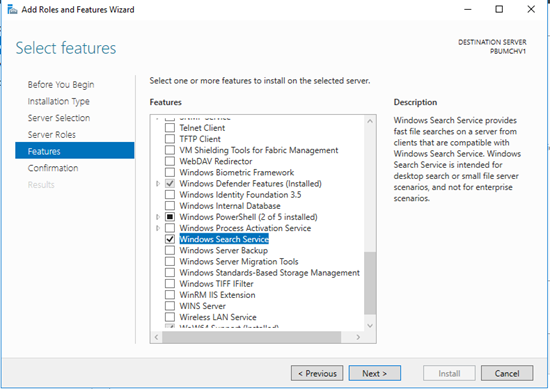Click the Previous button
550x389 pixels.
point(317,373)
